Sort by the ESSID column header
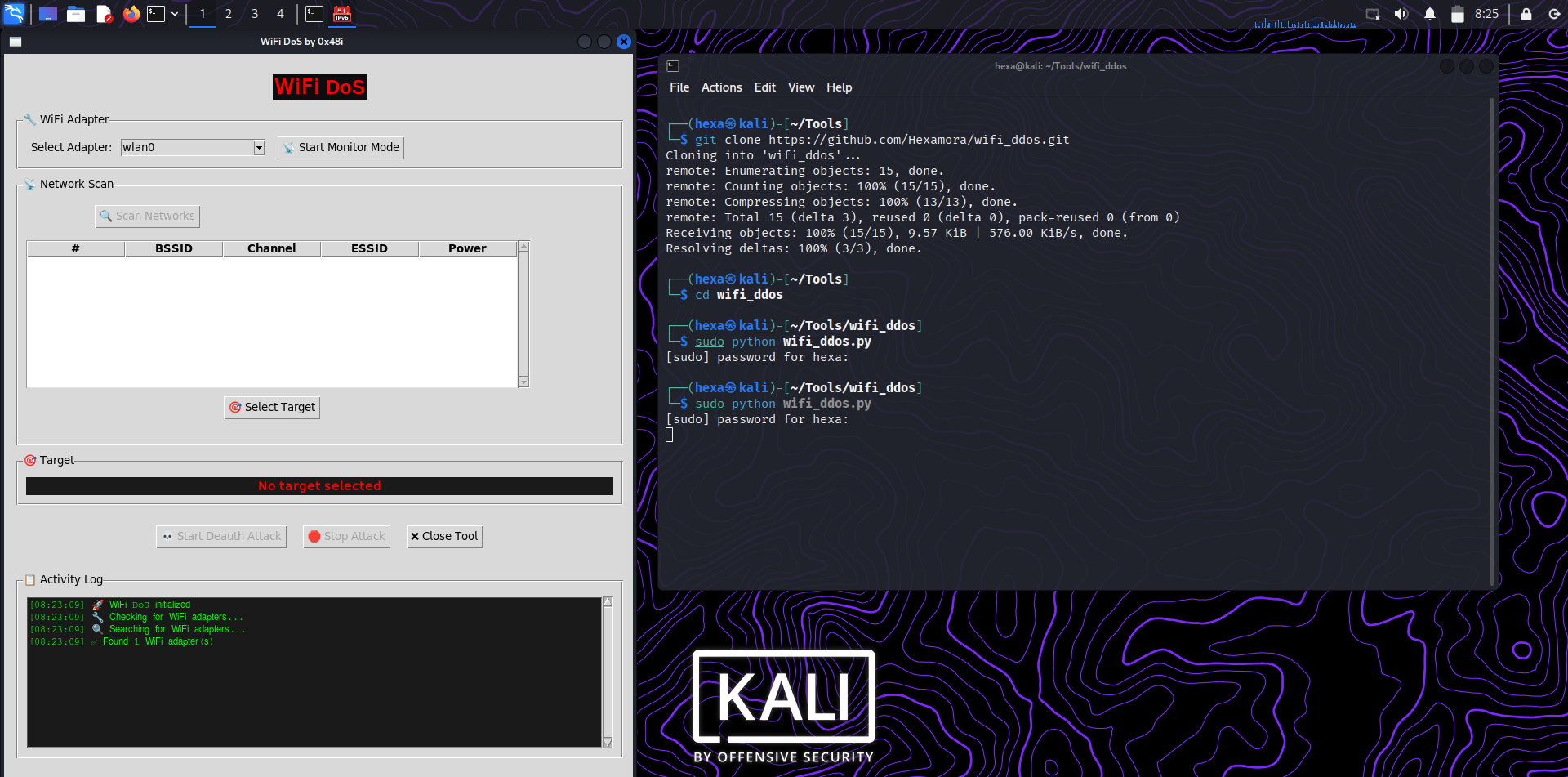 370,248
